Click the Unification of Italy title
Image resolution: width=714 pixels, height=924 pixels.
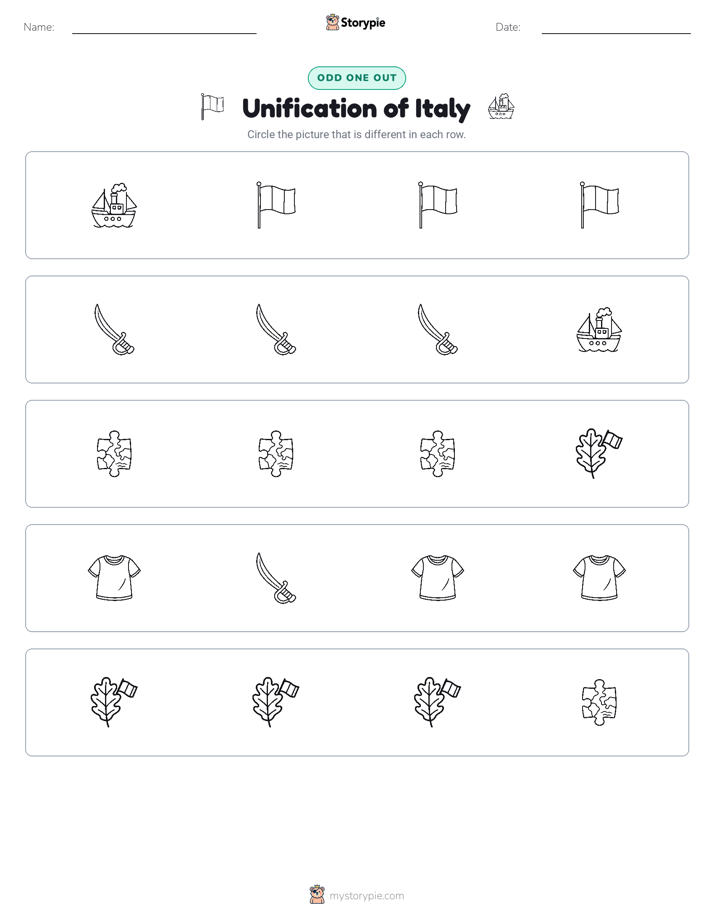(x=356, y=108)
